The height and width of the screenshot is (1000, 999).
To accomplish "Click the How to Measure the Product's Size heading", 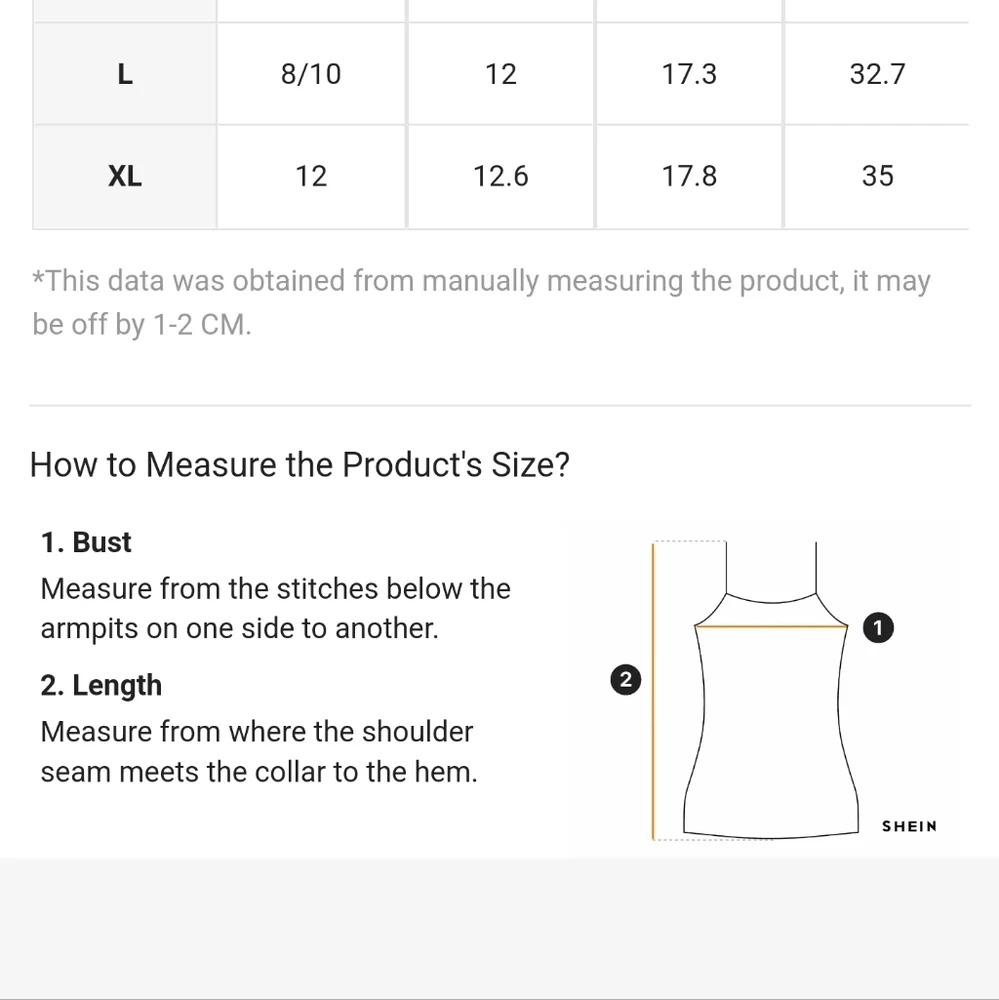I will point(299,465).
